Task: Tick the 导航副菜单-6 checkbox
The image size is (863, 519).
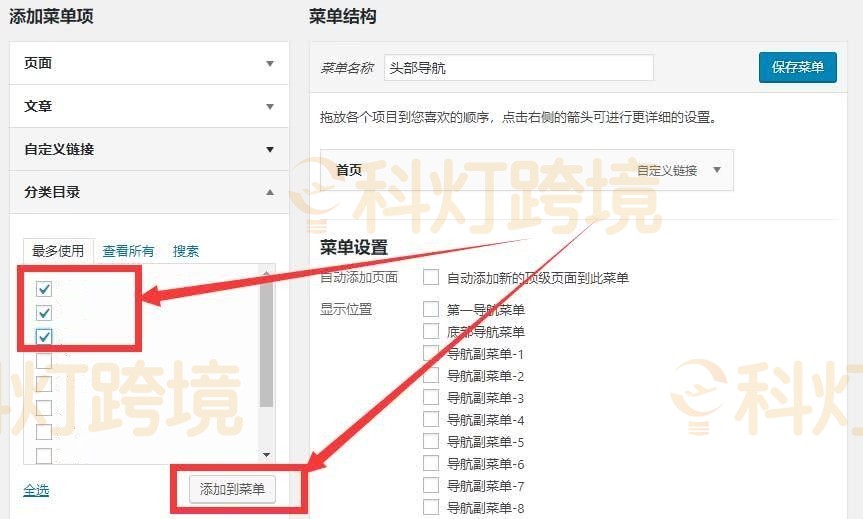Action: 431,463
